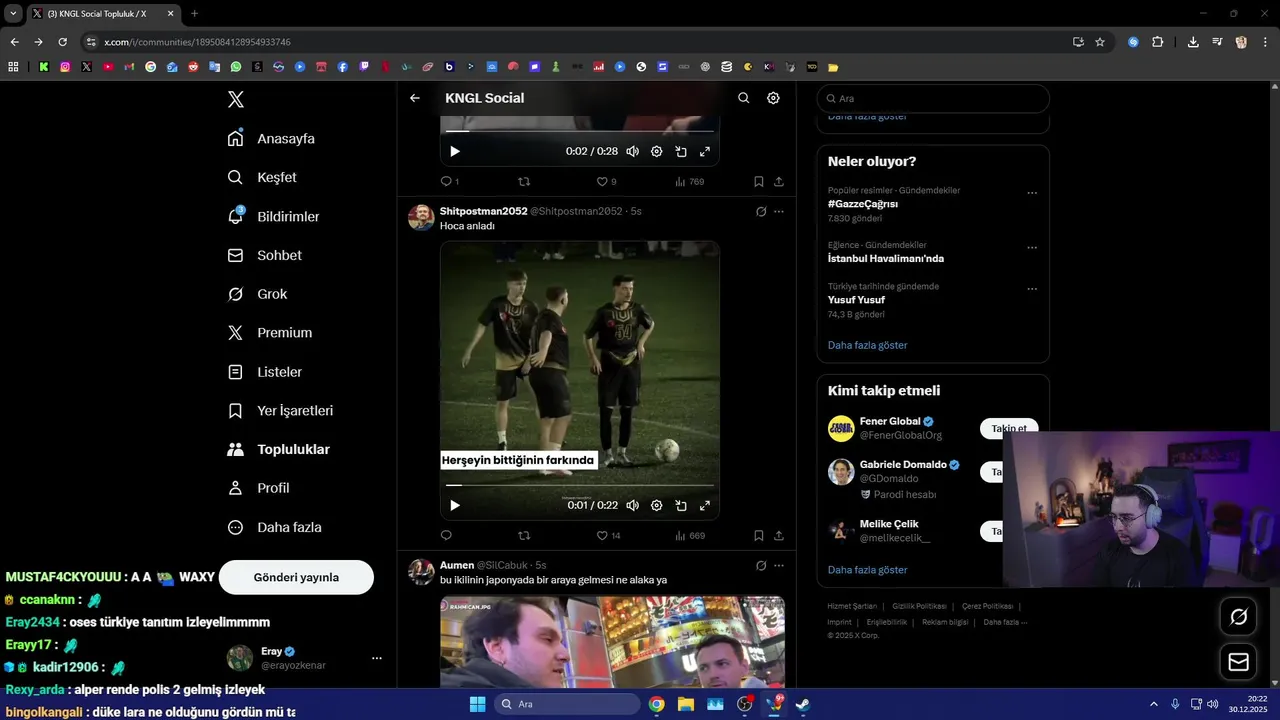The width and height of the screenshot is (1280, 720).
Task: Open more options on Aumen post
Action: click(x=779, y=566)
